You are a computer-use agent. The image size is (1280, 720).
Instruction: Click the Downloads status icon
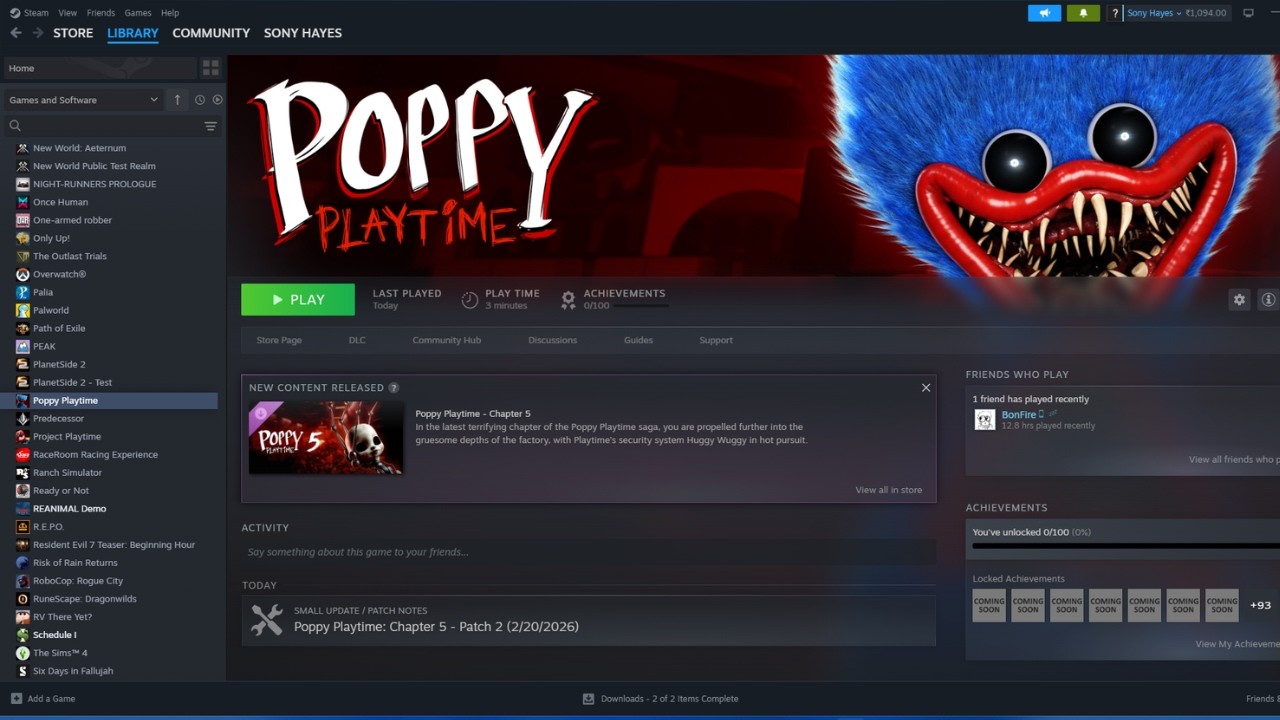click(589, 699)
